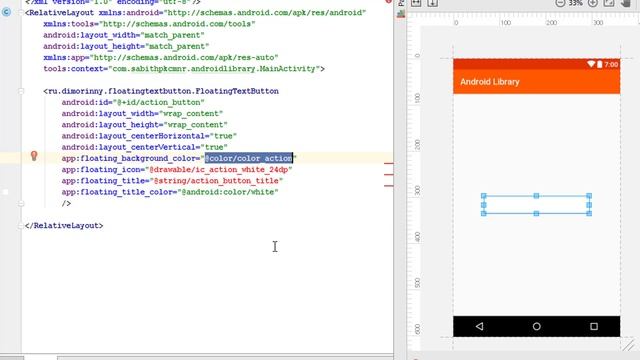Click the expand horizontally toolbar icon
The width and height of the screenshot is (640, 360).
pyautogui.click(x=416, y=3)
